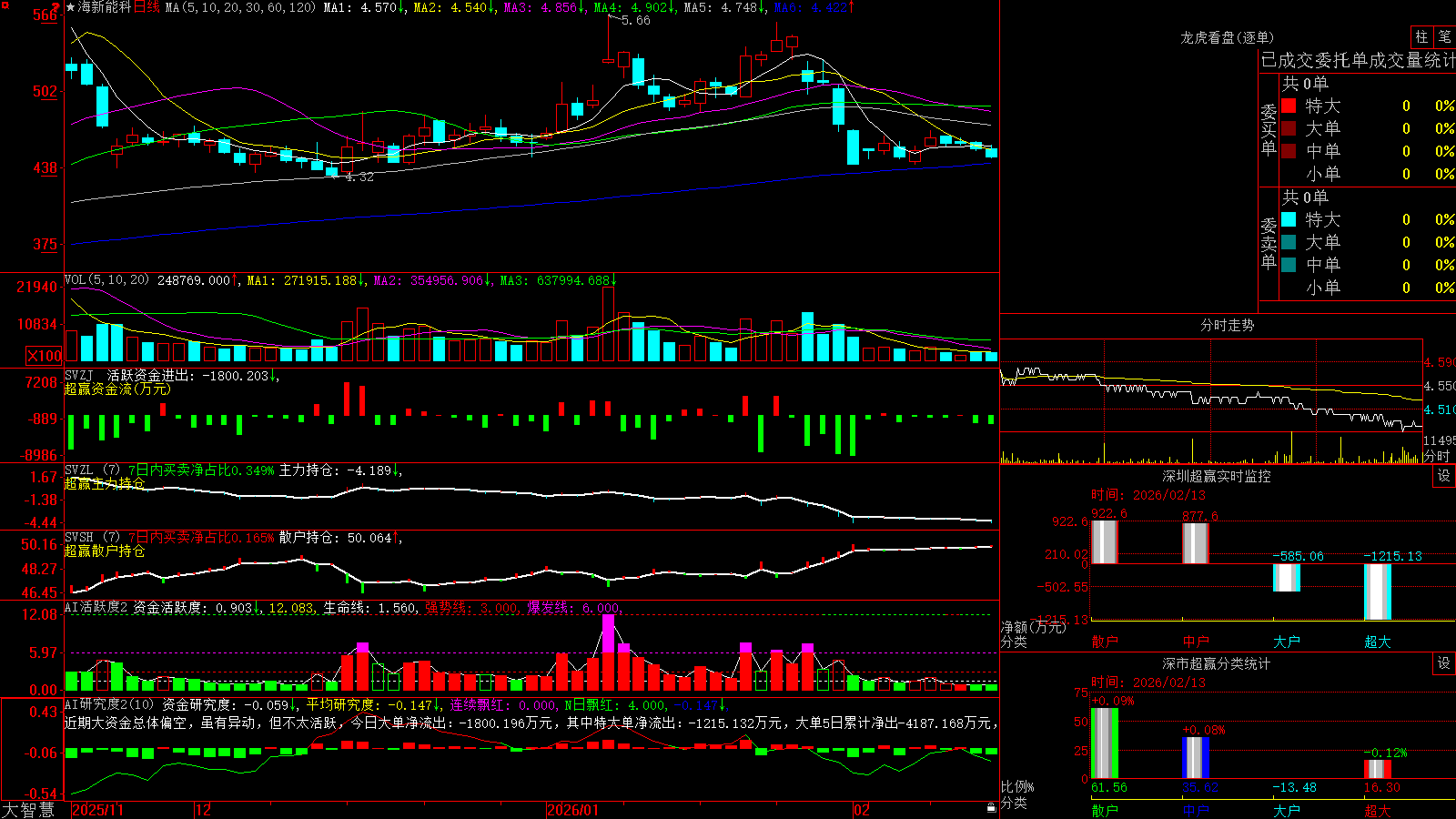Click the 分时走势 panel title
1456x819 pixels.
(x=1227, y=325)
